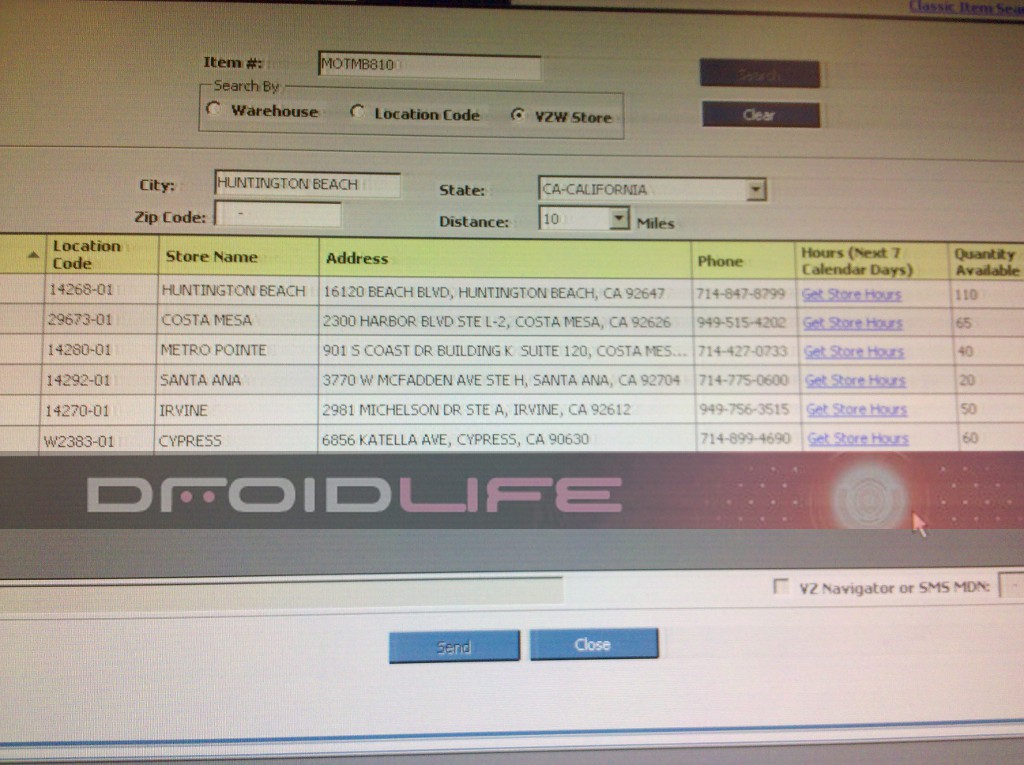1024x765 pixels.
Task: Click the SANTA ANA store name cell
Action: [200, 380]
